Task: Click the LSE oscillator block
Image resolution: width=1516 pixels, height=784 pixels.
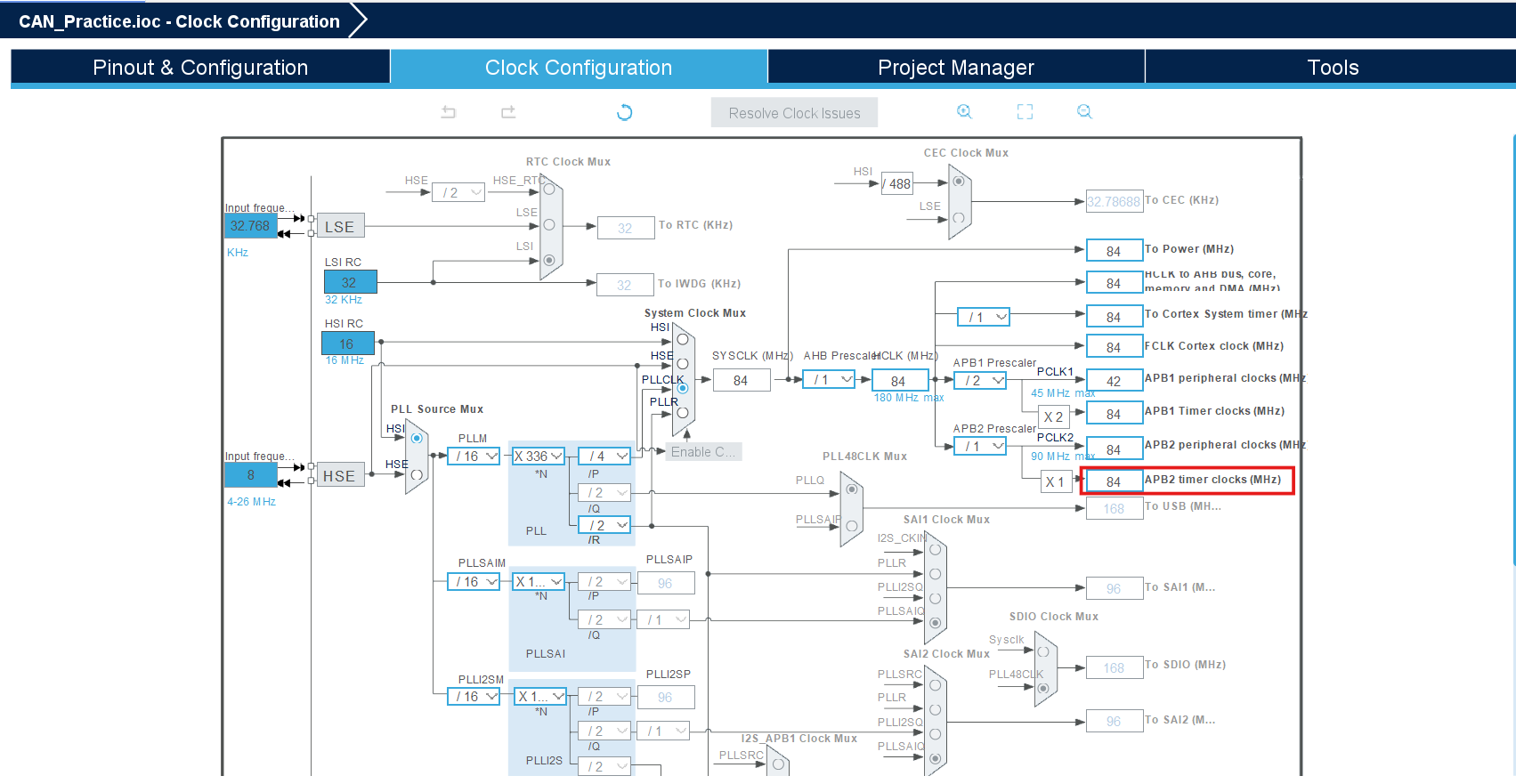Action: (339, 227)
